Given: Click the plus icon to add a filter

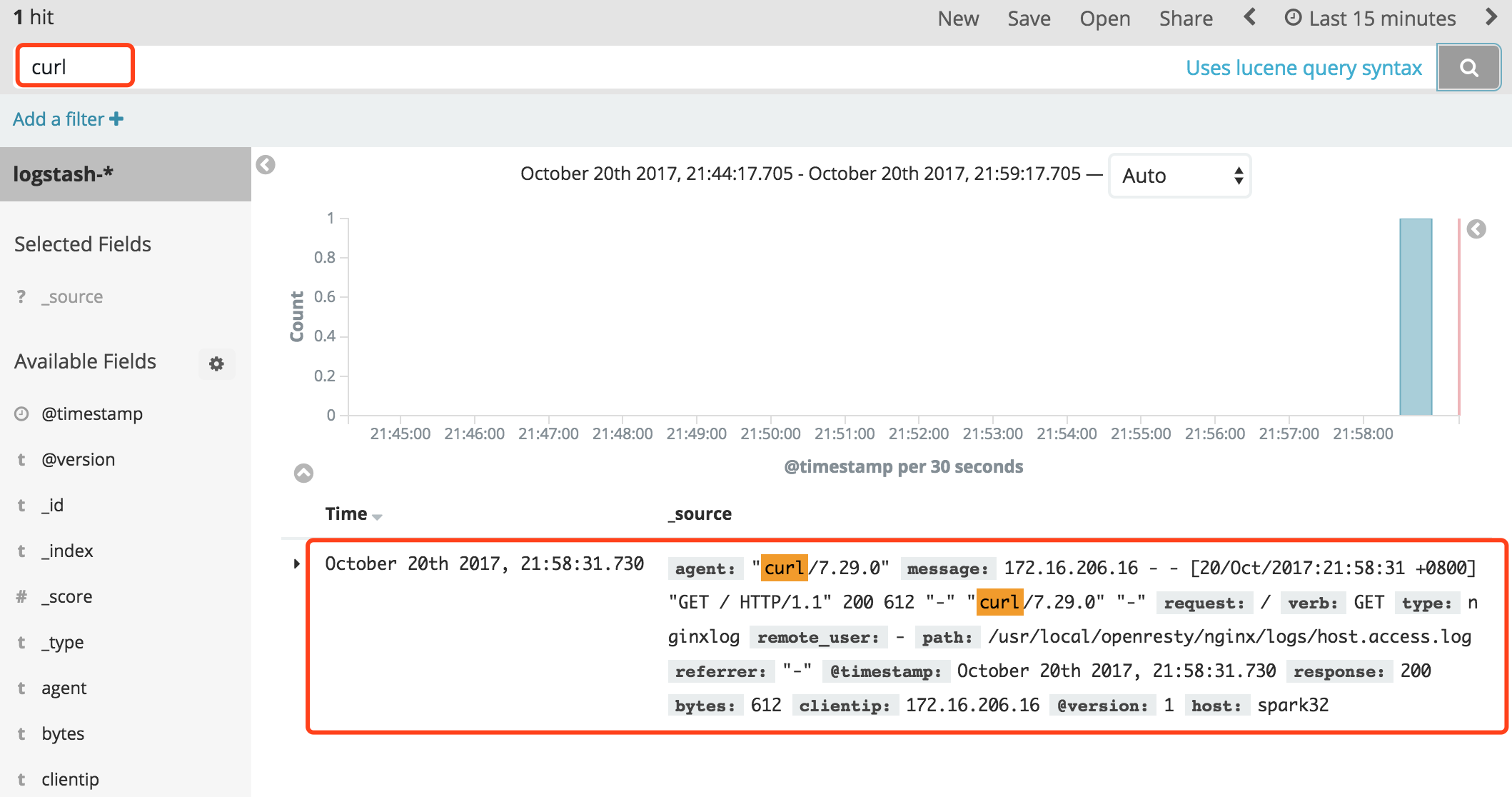Looking at the screenshot, I should 116,119.
